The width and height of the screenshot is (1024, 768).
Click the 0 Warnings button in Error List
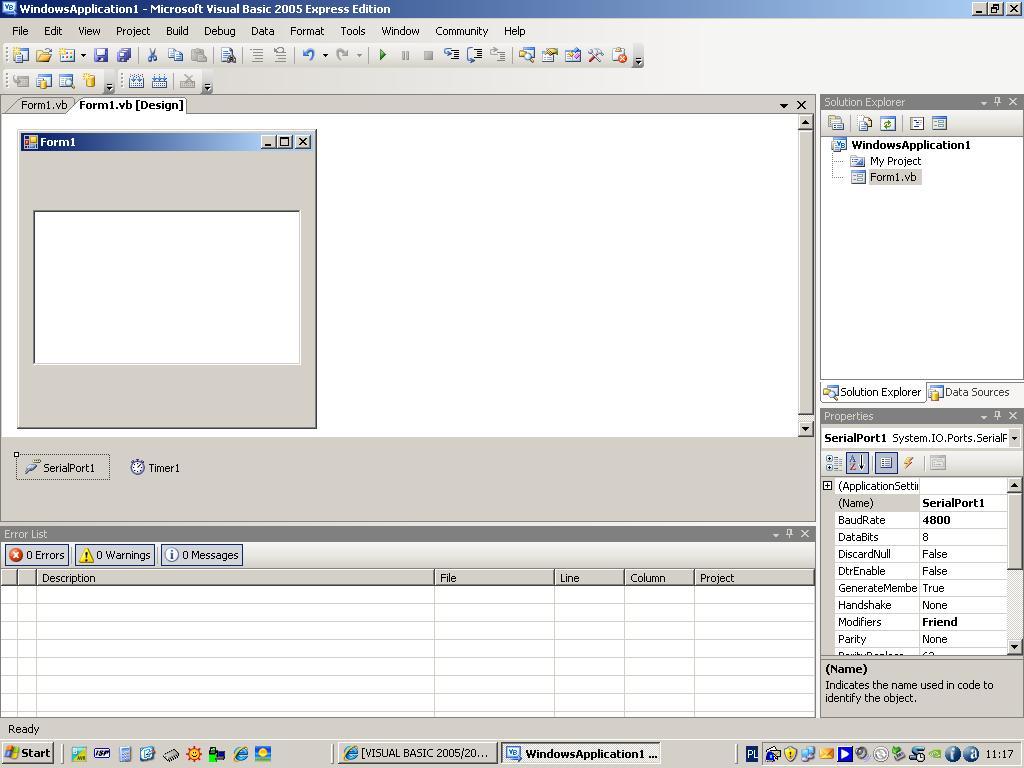tap(114, 555)
